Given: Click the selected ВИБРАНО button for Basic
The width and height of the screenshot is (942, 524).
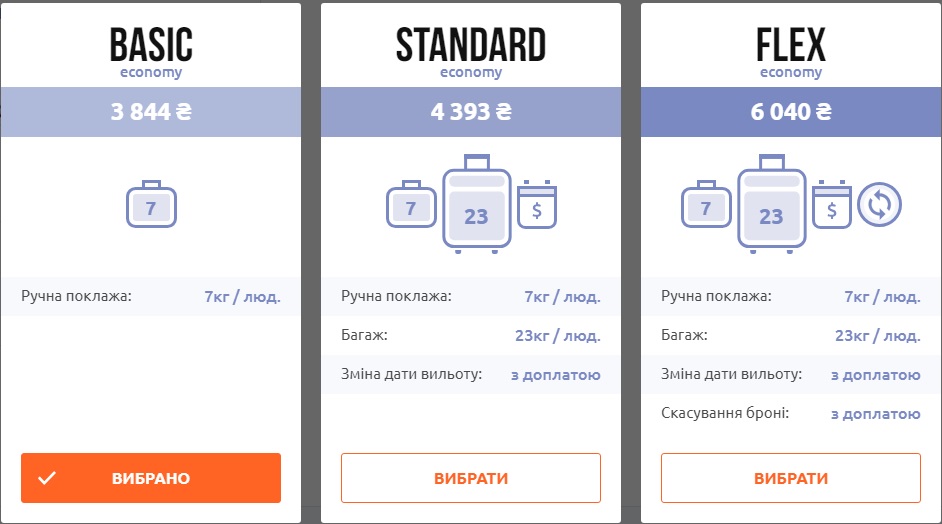Looking at the screenshot, I should click(151, 478).
